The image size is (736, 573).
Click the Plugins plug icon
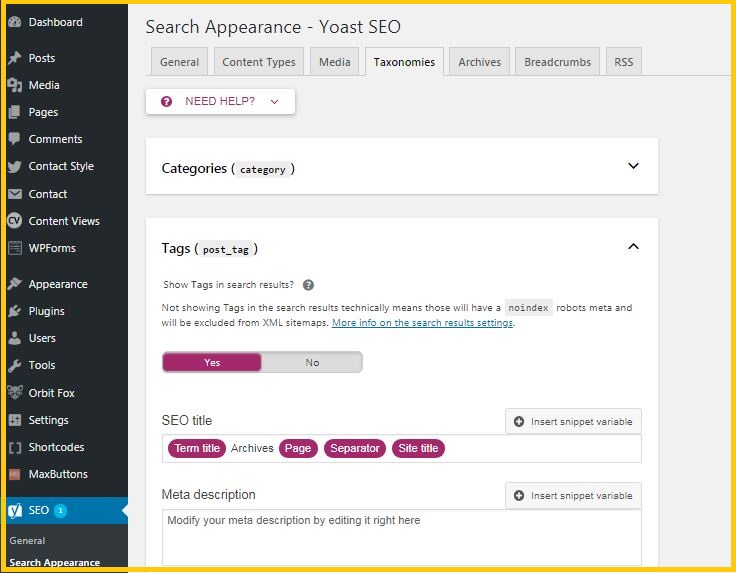point(15,311)
